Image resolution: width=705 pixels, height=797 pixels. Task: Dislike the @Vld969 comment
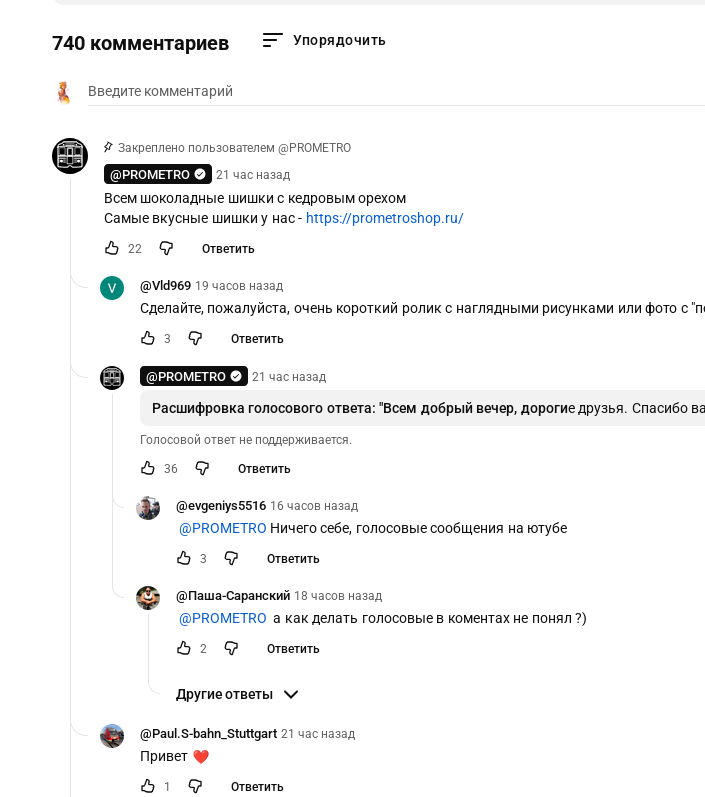pos(195,338)
